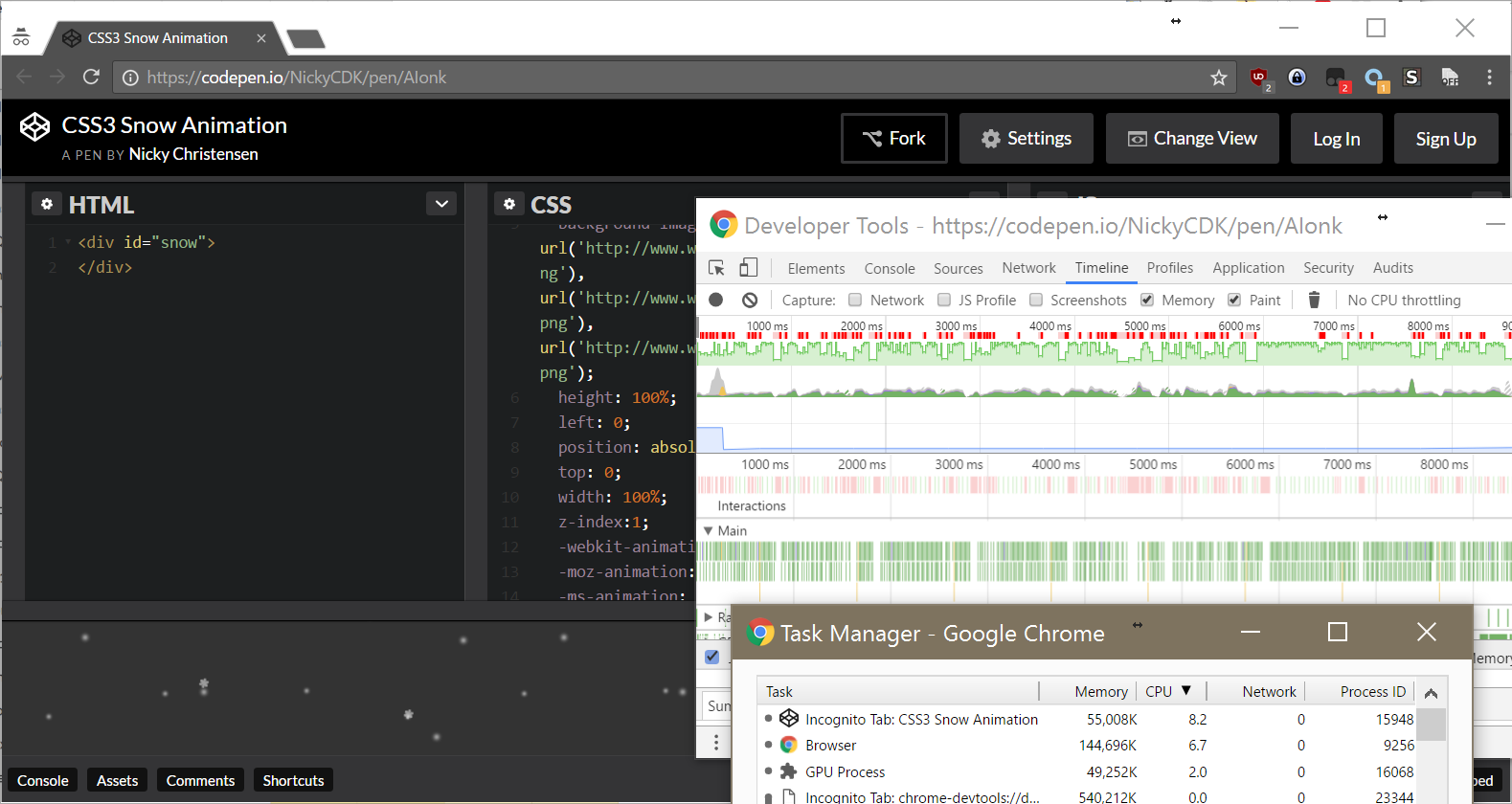Select the Timeline tab
Image resolution: width=1512 pixels, height=804 pixels.
(1101, 268)
